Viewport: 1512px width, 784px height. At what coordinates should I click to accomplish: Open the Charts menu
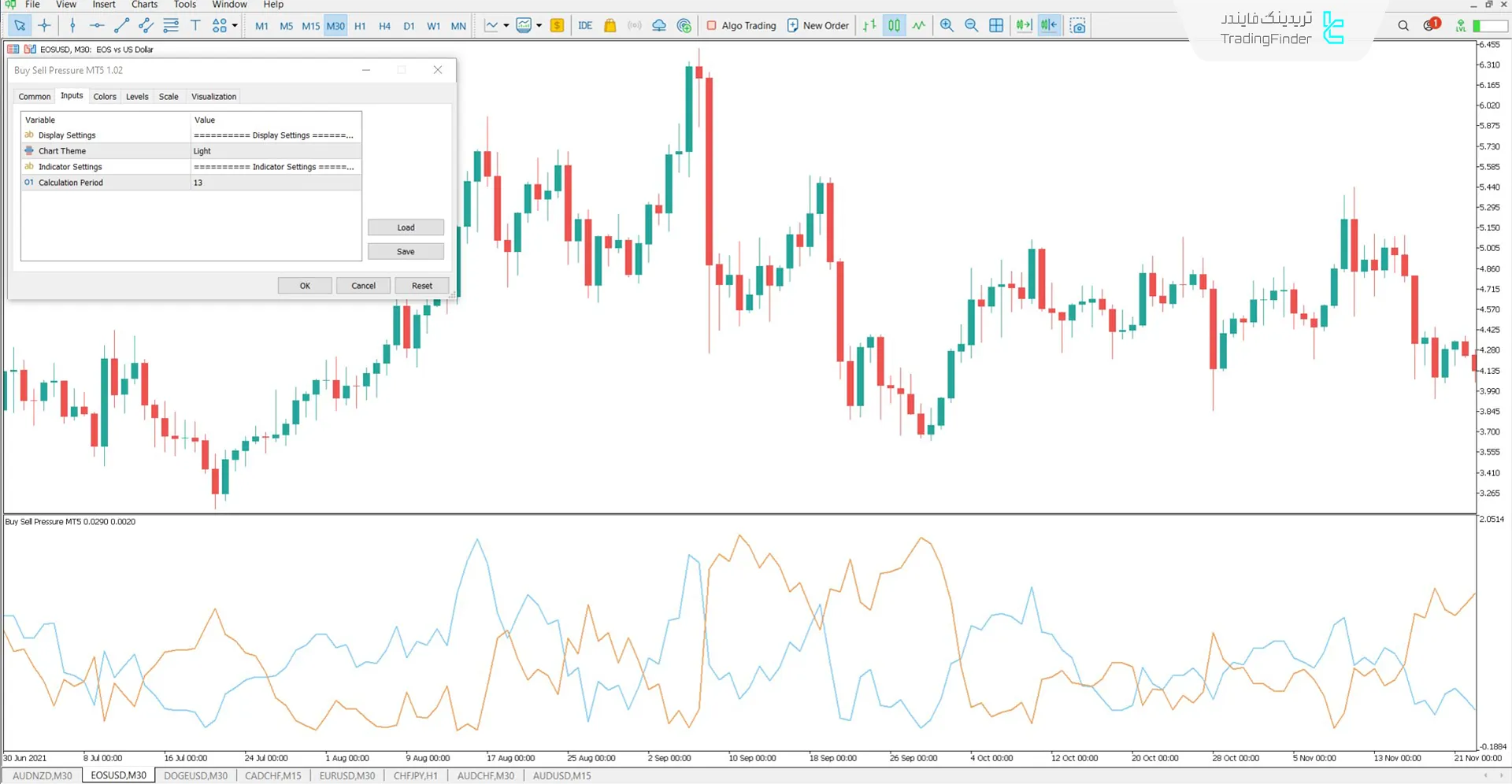(x=144, y=5)
